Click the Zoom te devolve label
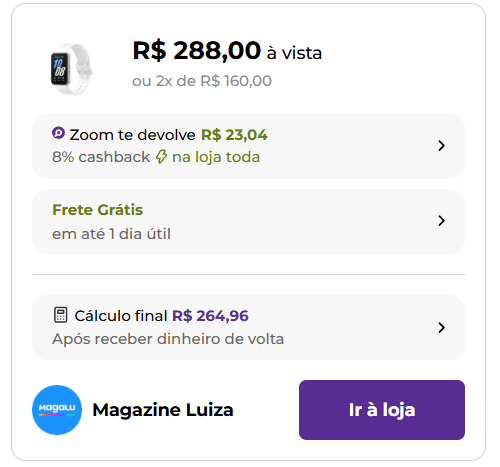Viewport: 500px width, 467px height. 132,135
